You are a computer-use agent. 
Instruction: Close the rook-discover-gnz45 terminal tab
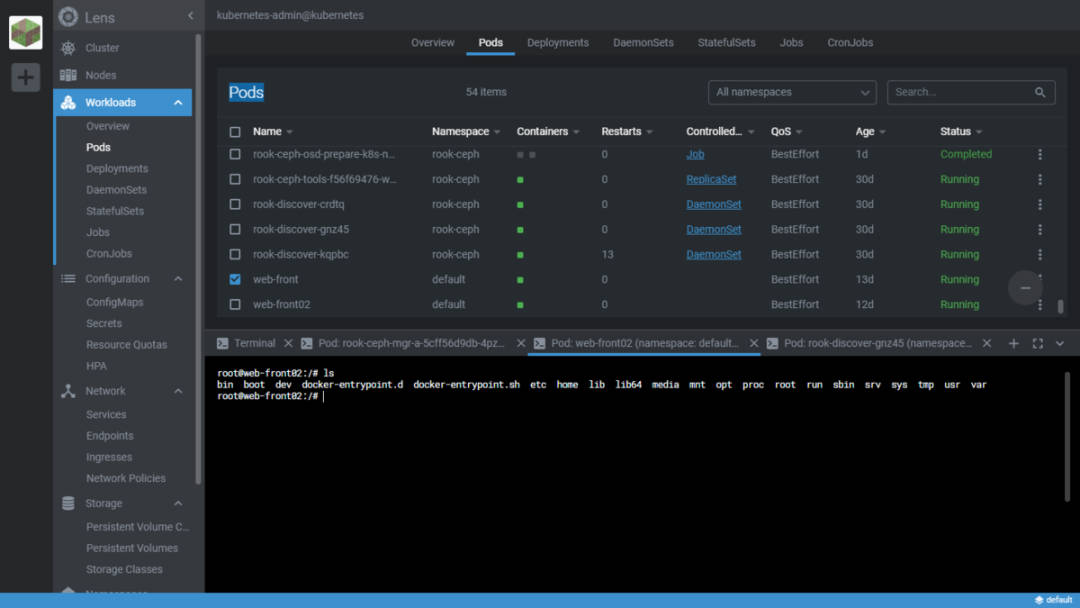pyautogui.click(x=986, y=343)
